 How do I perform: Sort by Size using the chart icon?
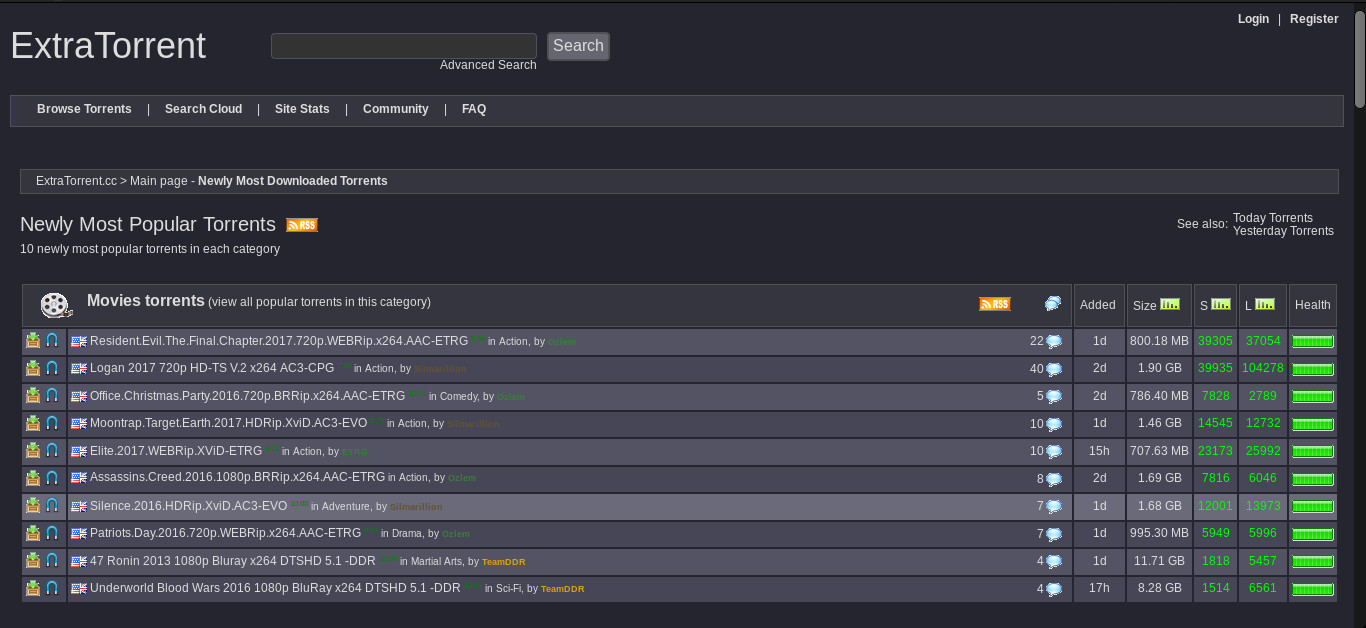(x=1169, y=304)
